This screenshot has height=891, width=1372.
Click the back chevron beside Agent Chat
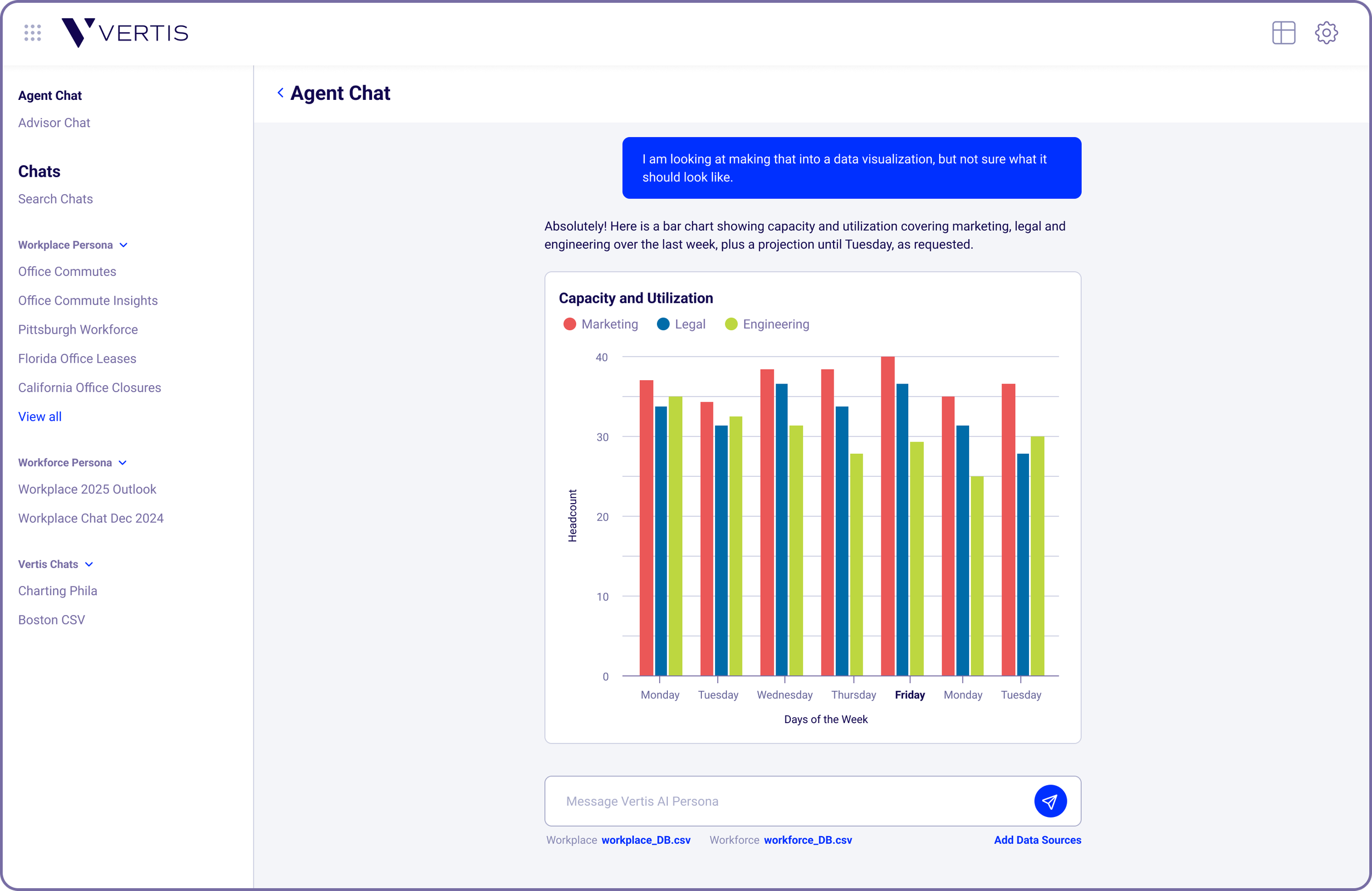click(281, 93)
